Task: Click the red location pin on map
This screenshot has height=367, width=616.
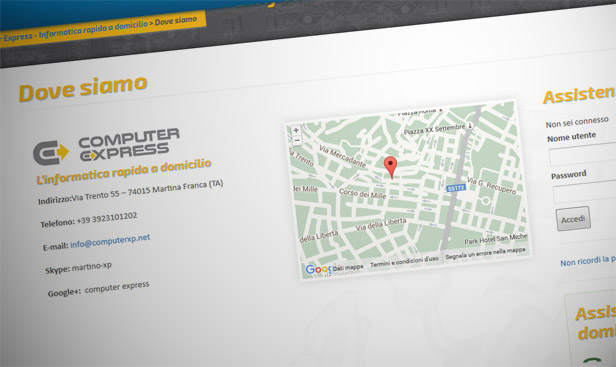Action: coord(390,167)
